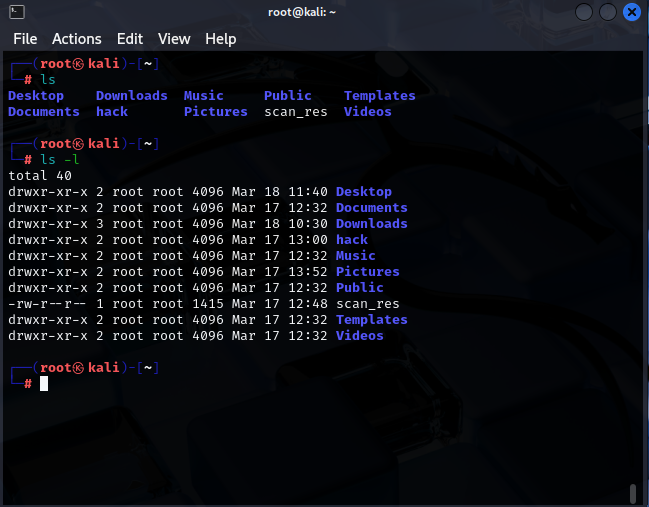The image size is (649, 507).
Task: Click the time 13:00 on the hack row
Action: coord(308,240)
